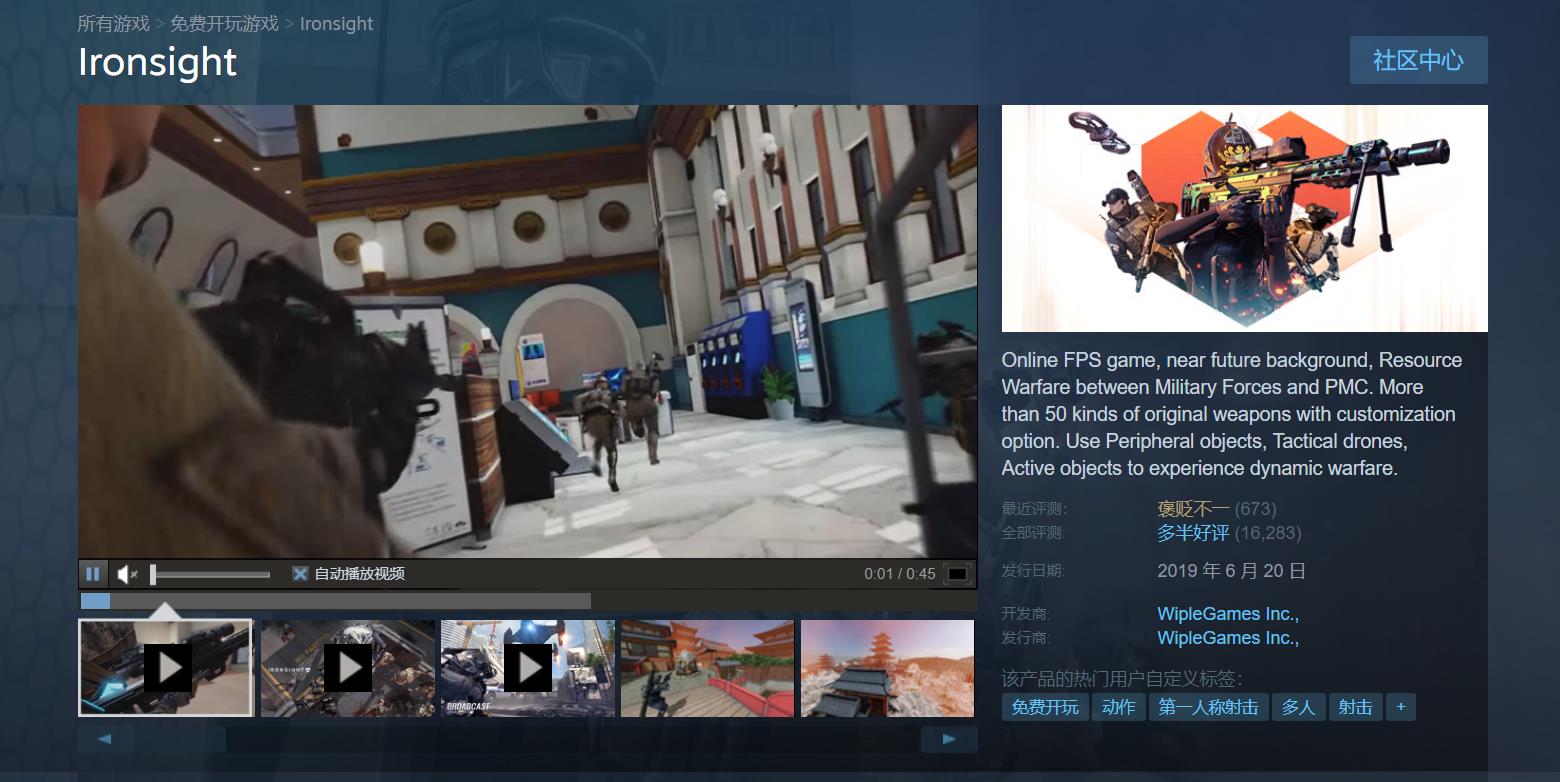
Task: Open the fourth screenshot with red rooftops
Action: [x=708, y=668]
